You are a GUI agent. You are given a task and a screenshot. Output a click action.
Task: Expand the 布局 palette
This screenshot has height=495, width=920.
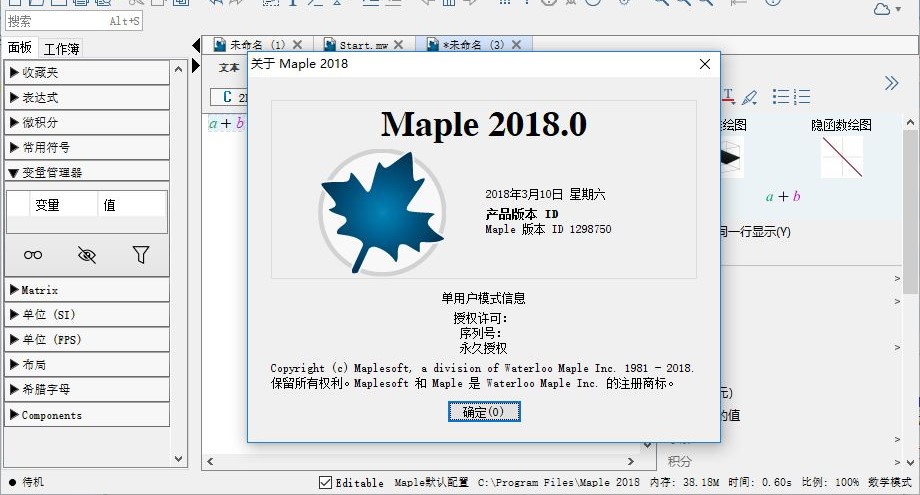tap(87, 364)
